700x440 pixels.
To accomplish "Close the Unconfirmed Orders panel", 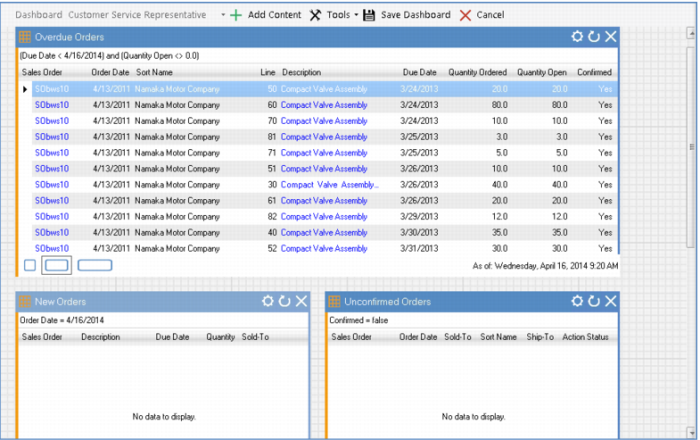I will 610,301.
